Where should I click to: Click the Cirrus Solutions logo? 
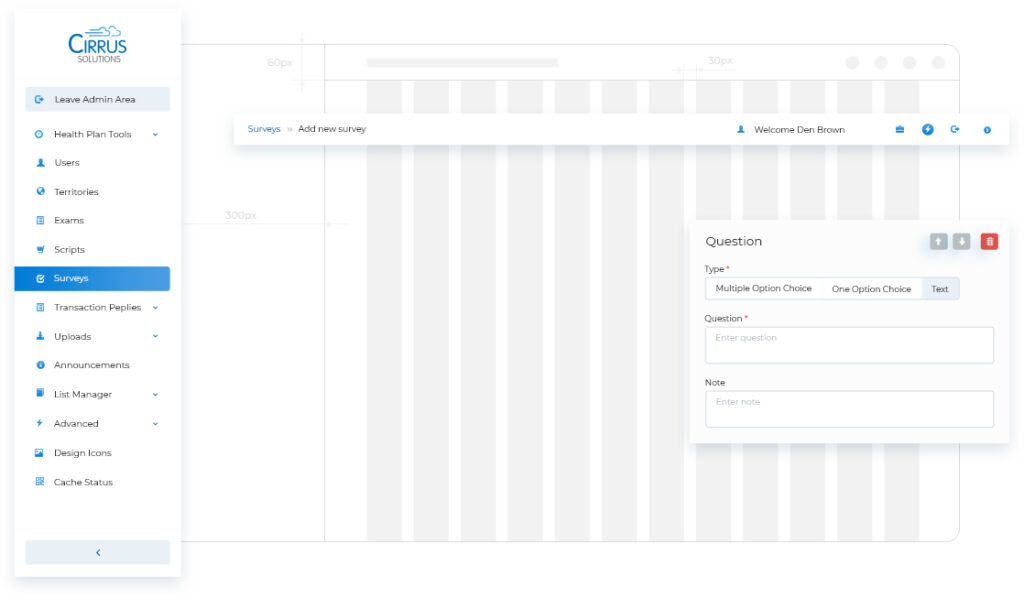pyautogui.click(x=97, y=44)
